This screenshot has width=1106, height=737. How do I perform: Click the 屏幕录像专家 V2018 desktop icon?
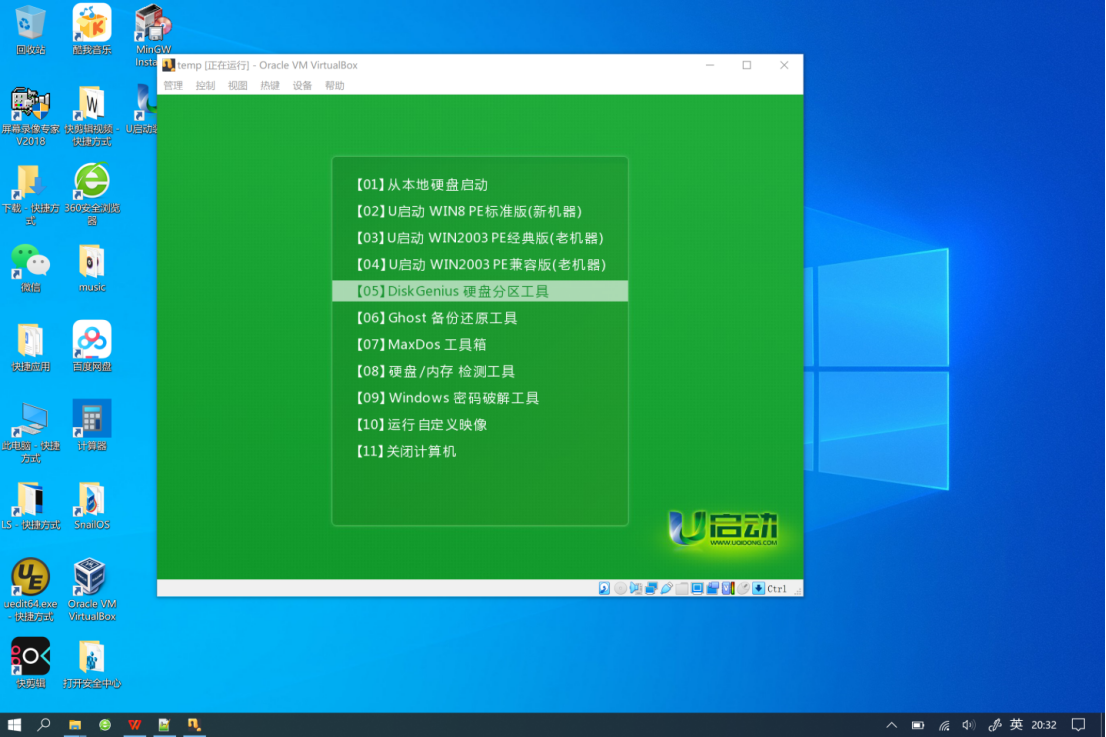click(x=30, y=116)
